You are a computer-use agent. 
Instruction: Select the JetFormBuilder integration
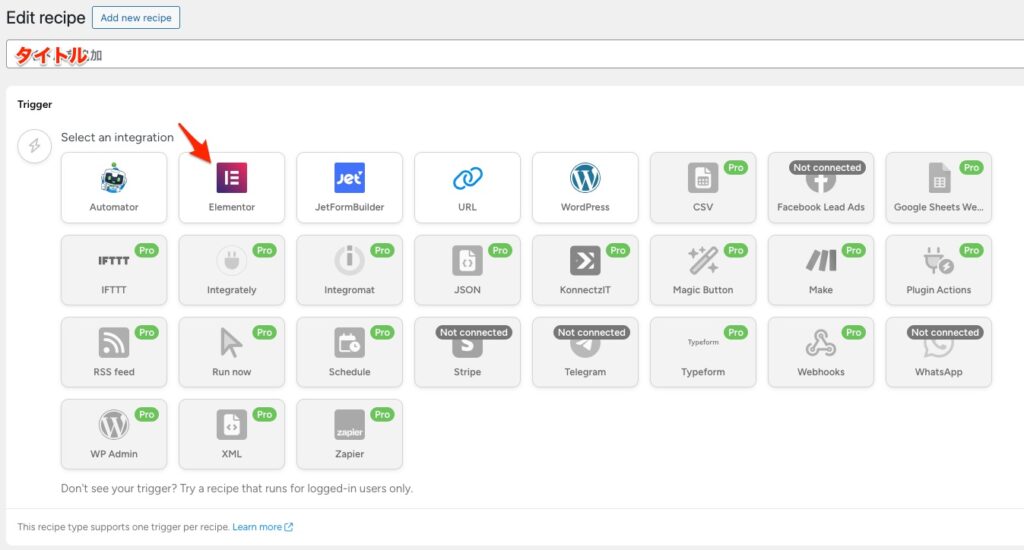point(349,187)
